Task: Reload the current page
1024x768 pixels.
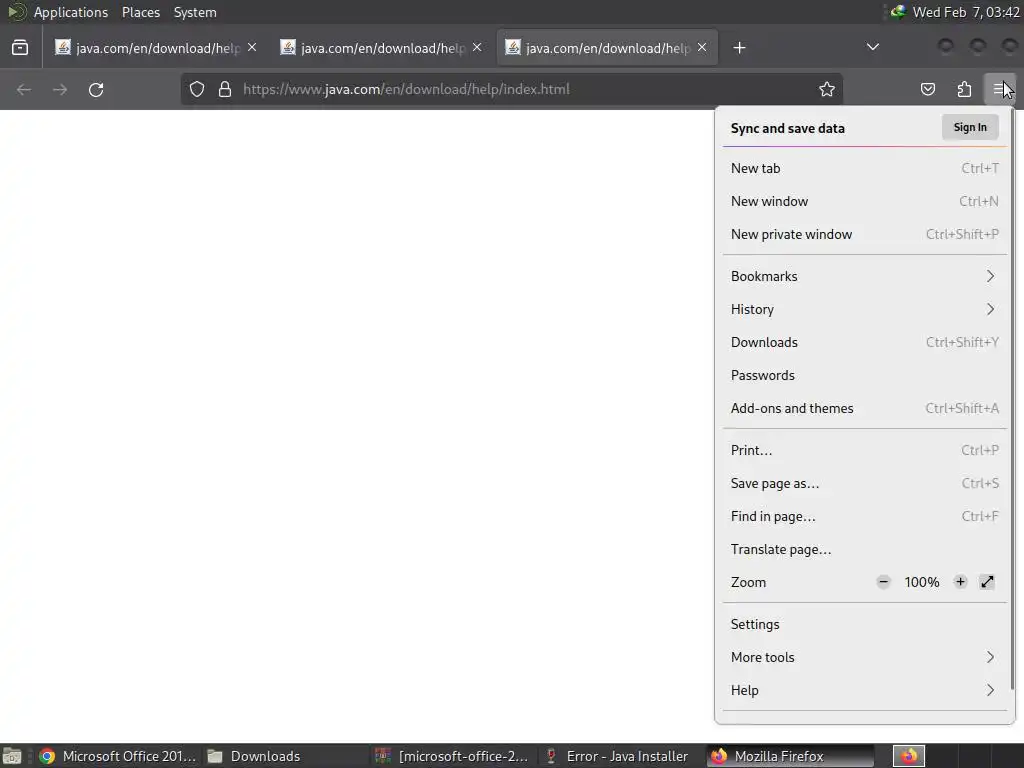Action: coord(96,89)
